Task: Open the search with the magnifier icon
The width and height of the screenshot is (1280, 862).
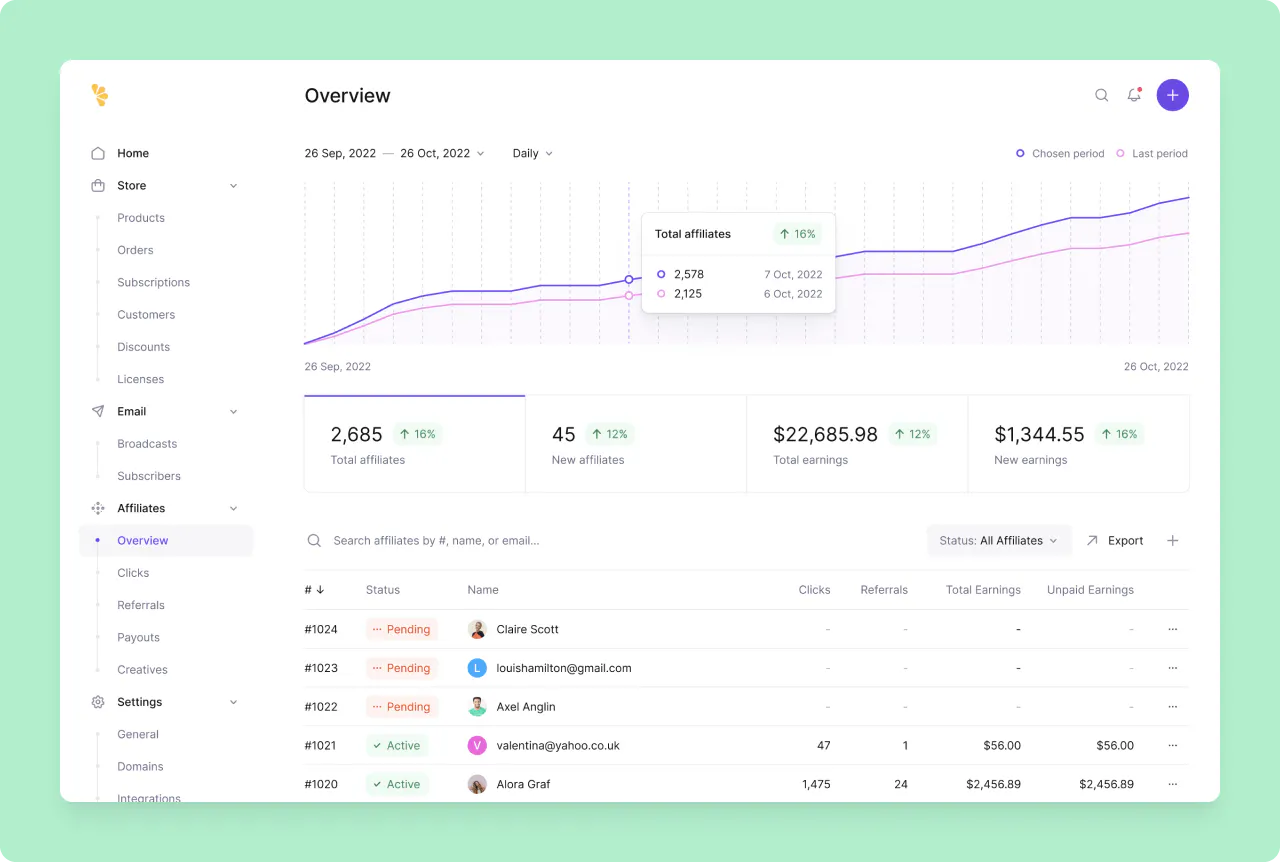Action: point(1101,95)
